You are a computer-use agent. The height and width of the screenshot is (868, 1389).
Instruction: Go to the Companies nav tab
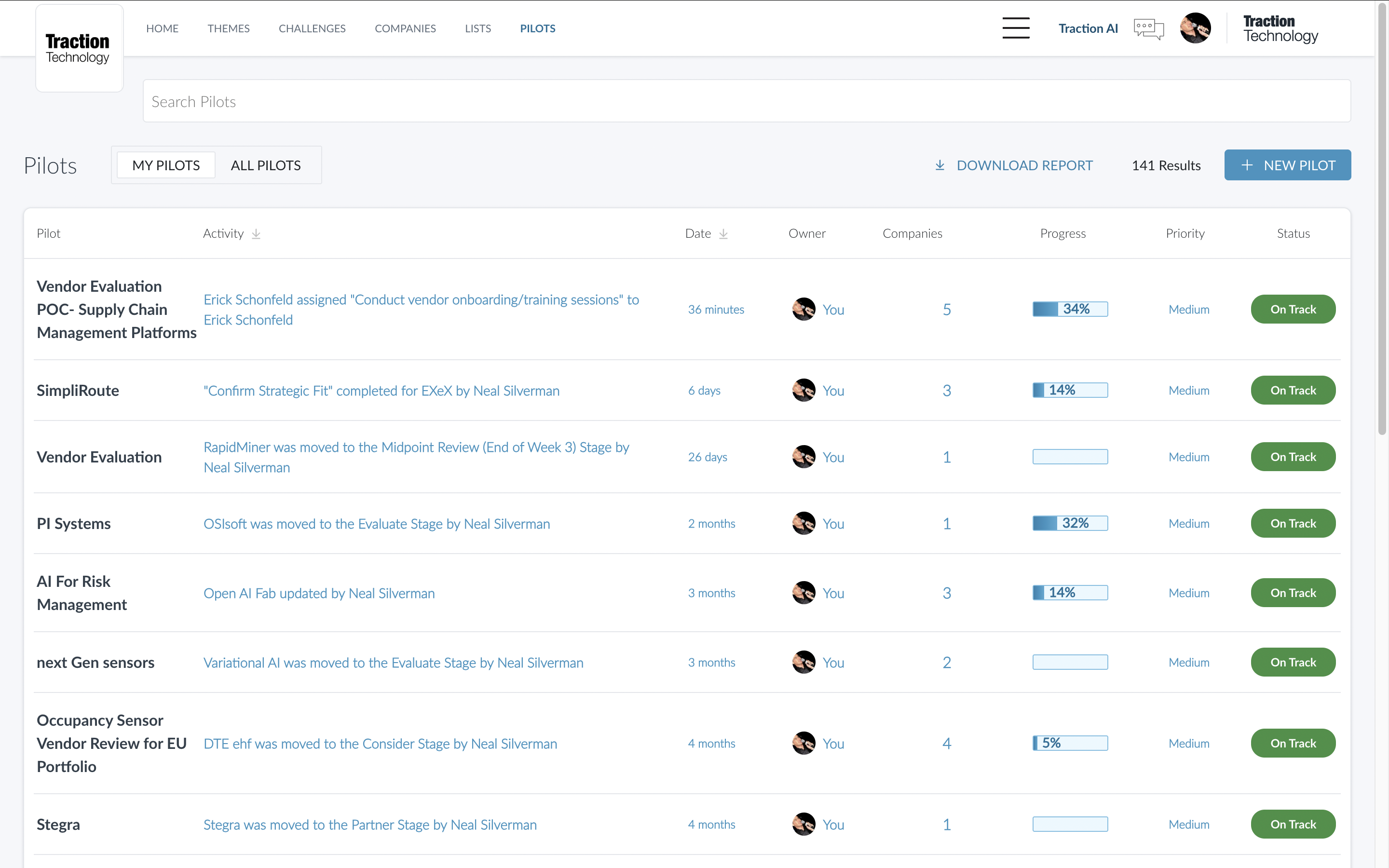pos(405,28)
